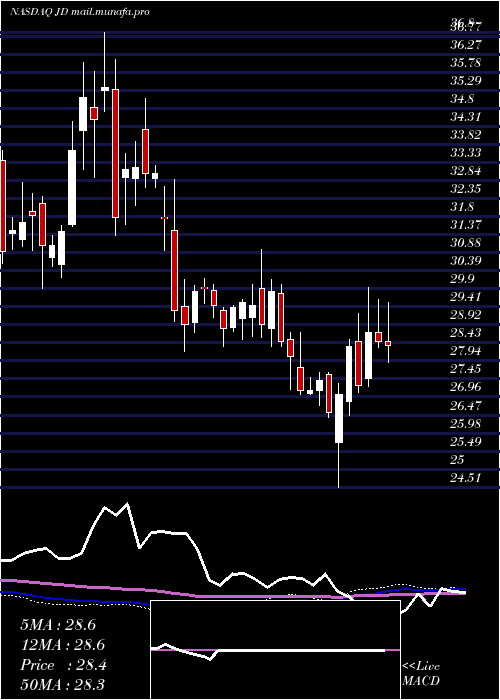Image resolution: width=500 pixels, height=700 pixels.
Task: Click the <<Live MACD label
Action: tap(421, 673)
